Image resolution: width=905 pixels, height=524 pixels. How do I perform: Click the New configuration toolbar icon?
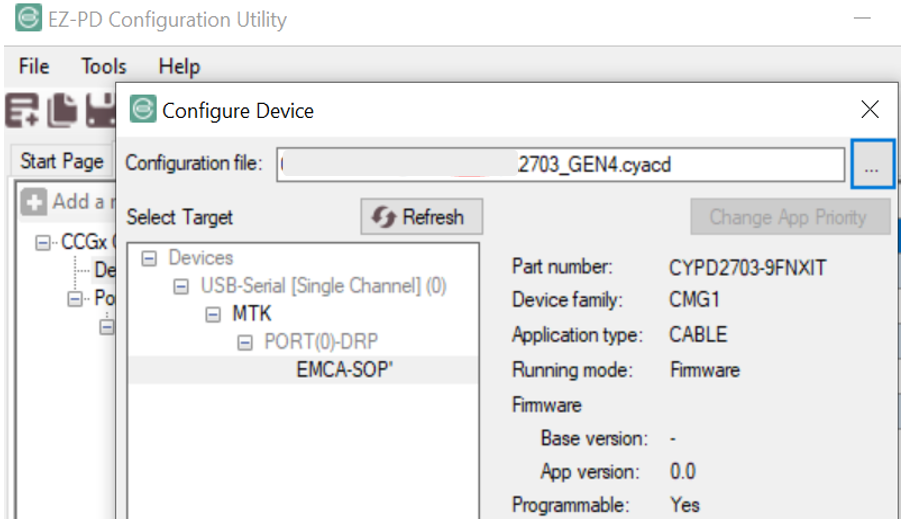click(x=23, y=110)
